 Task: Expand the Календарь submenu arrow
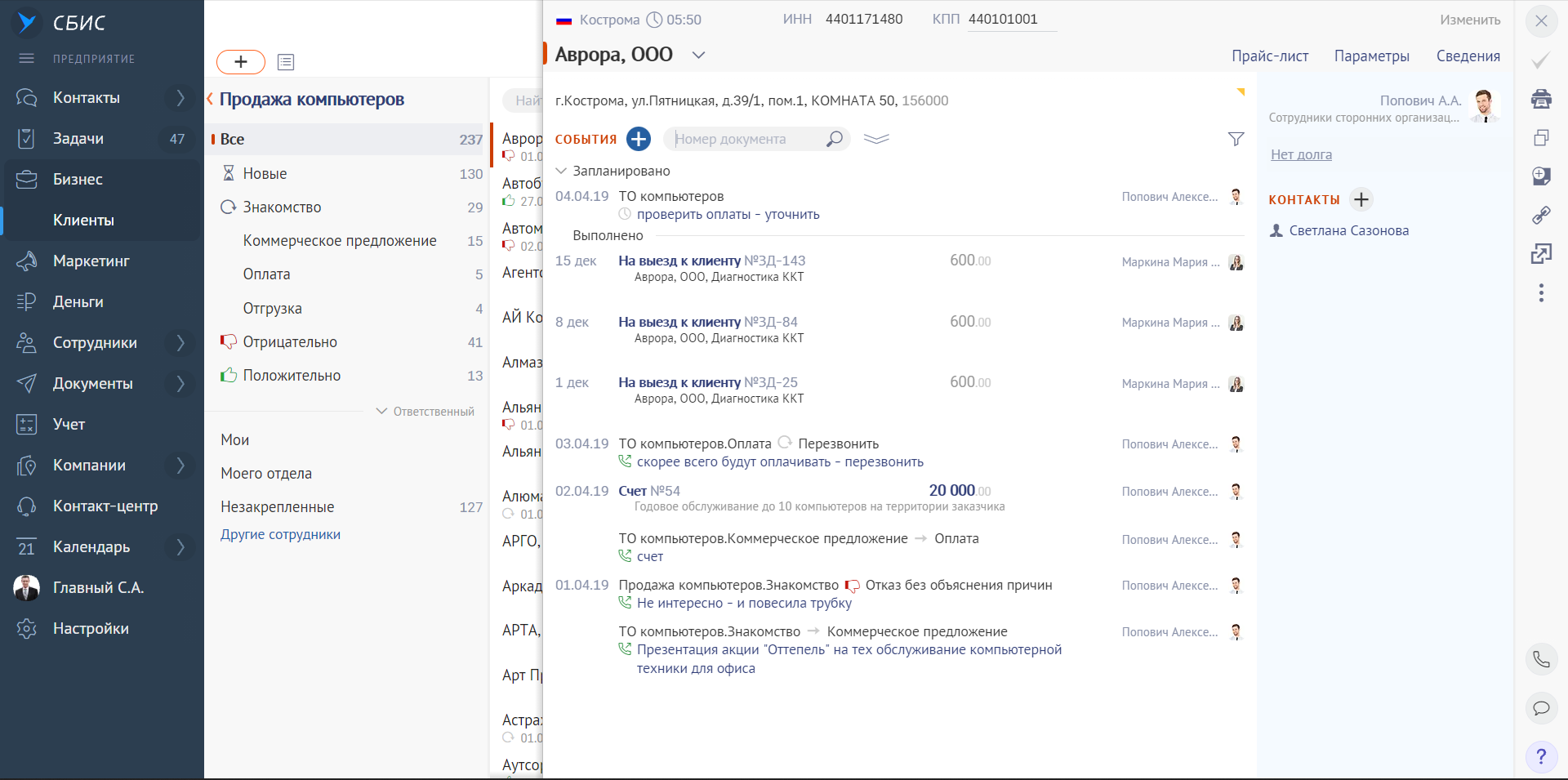[180, 547]
